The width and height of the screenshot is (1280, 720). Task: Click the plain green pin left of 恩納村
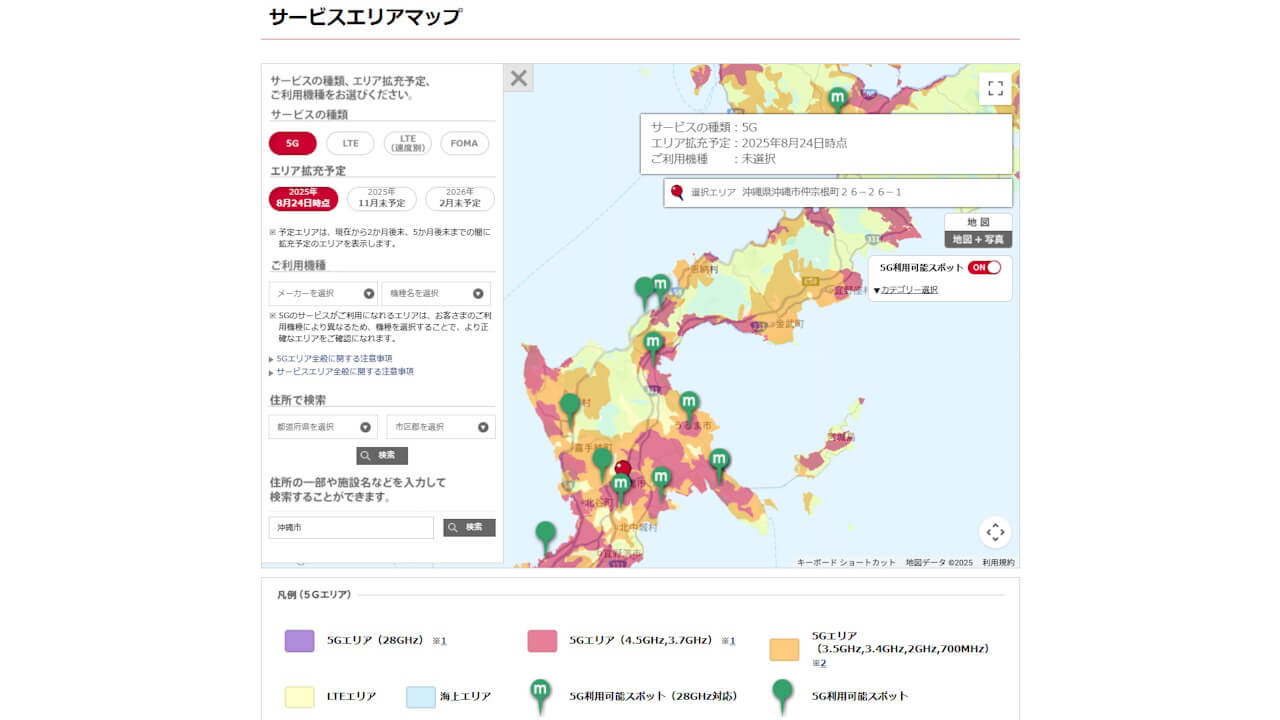coord(644,292)
